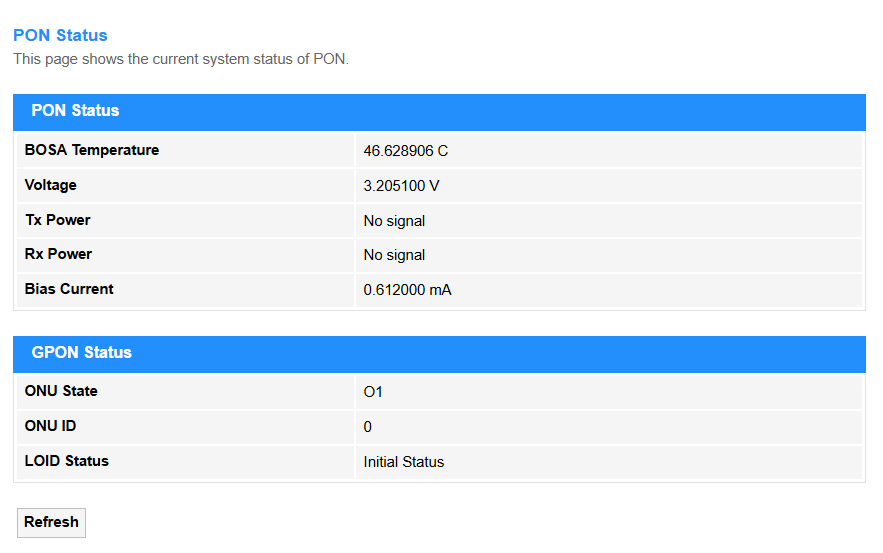Click the PON Status page title

[x=60, y=35]
